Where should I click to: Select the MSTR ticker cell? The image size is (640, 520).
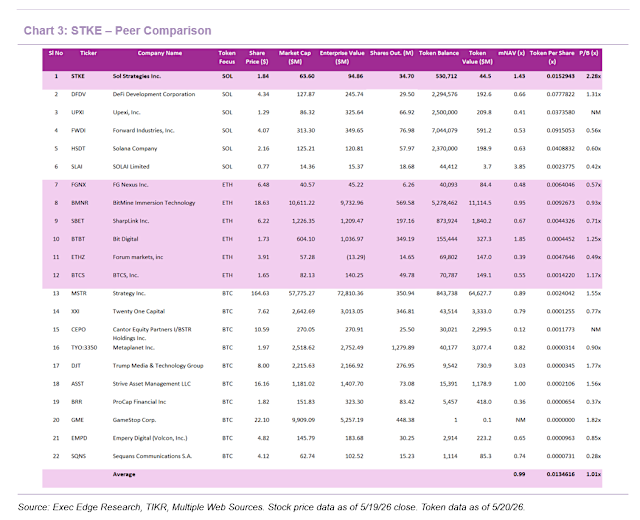pos(78,293)
